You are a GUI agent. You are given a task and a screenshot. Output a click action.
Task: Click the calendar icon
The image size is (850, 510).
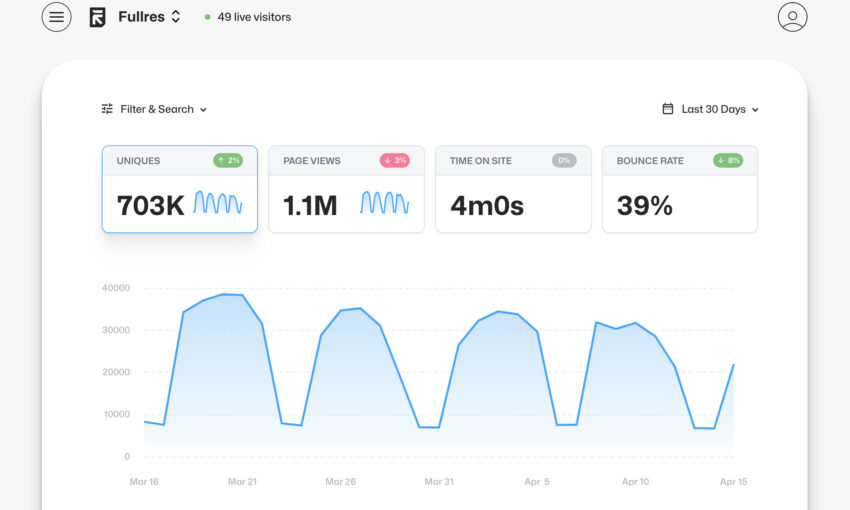click(668, 109)
